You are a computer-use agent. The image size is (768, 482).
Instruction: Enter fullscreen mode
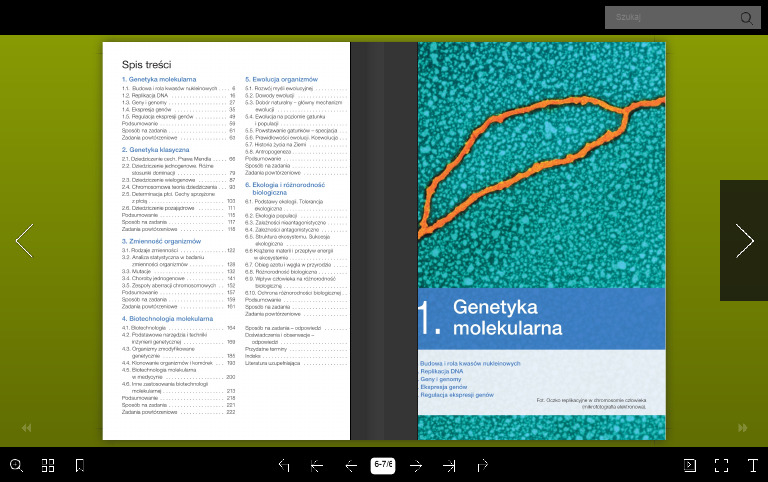[x=721, y=465]
